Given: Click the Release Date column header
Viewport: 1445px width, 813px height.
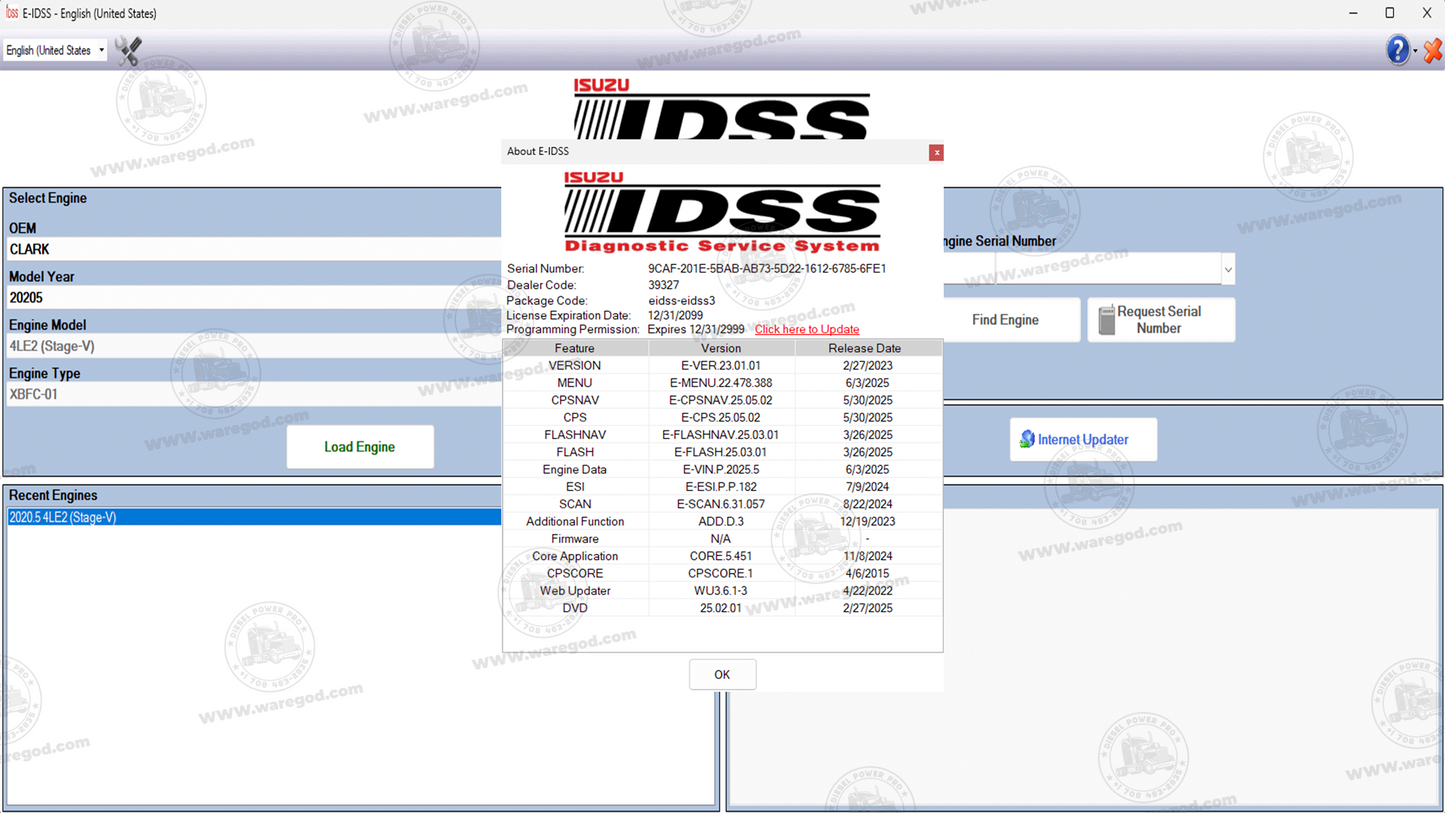Looking at the screenshot, I should [867, 347].
